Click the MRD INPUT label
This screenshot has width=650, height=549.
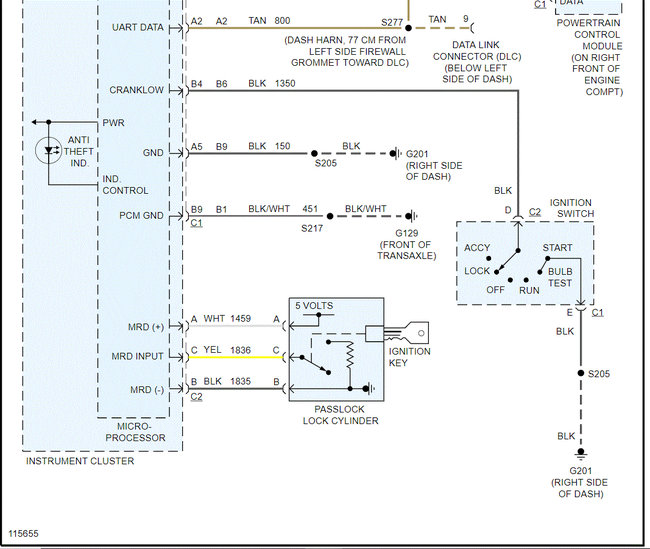[138, 356]
